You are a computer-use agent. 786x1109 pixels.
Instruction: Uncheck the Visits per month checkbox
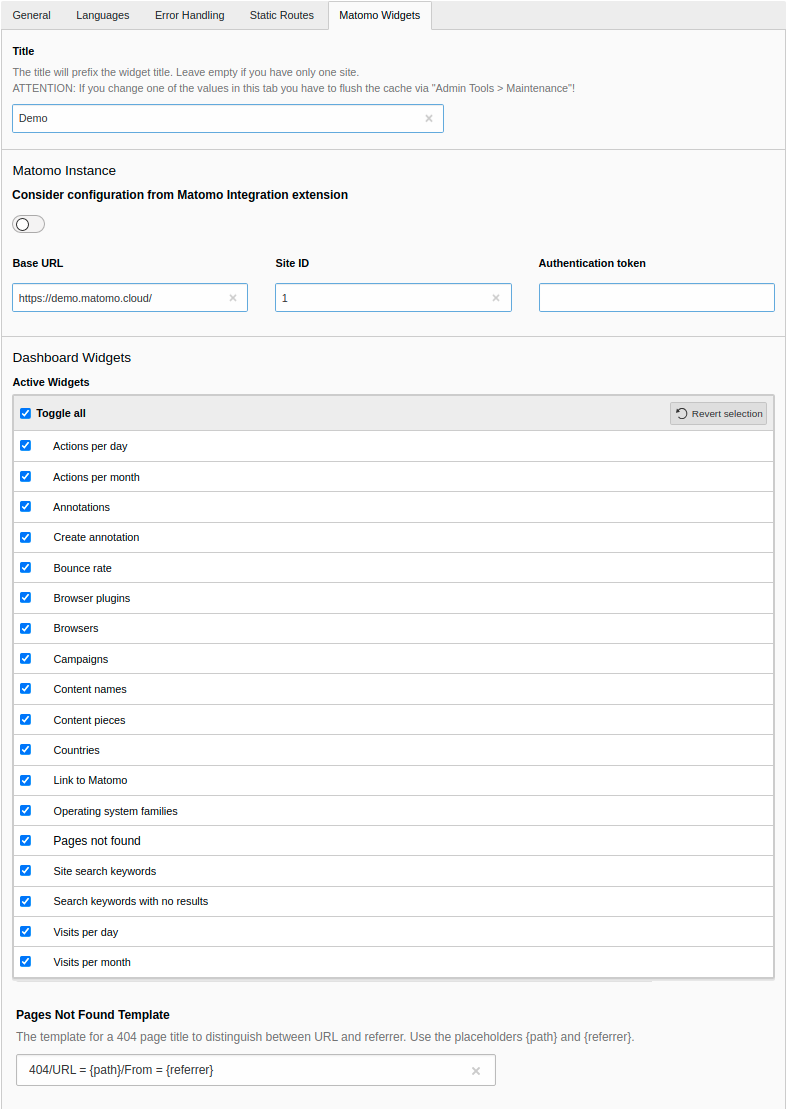[x=26, y=961]
